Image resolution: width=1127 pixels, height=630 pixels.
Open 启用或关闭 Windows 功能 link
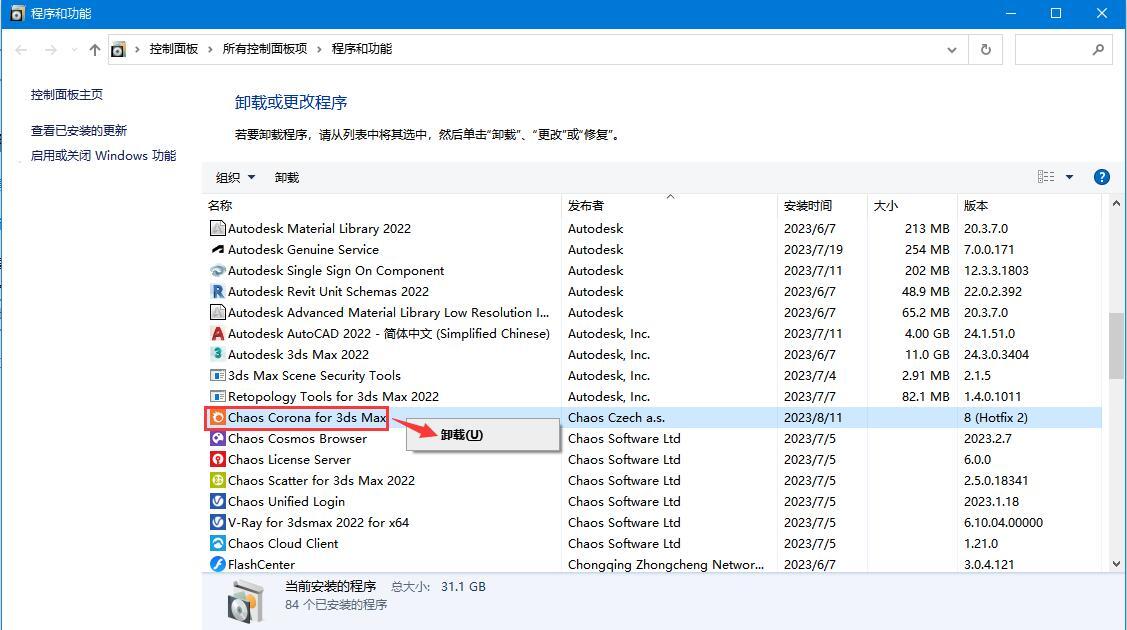point(103,156)
